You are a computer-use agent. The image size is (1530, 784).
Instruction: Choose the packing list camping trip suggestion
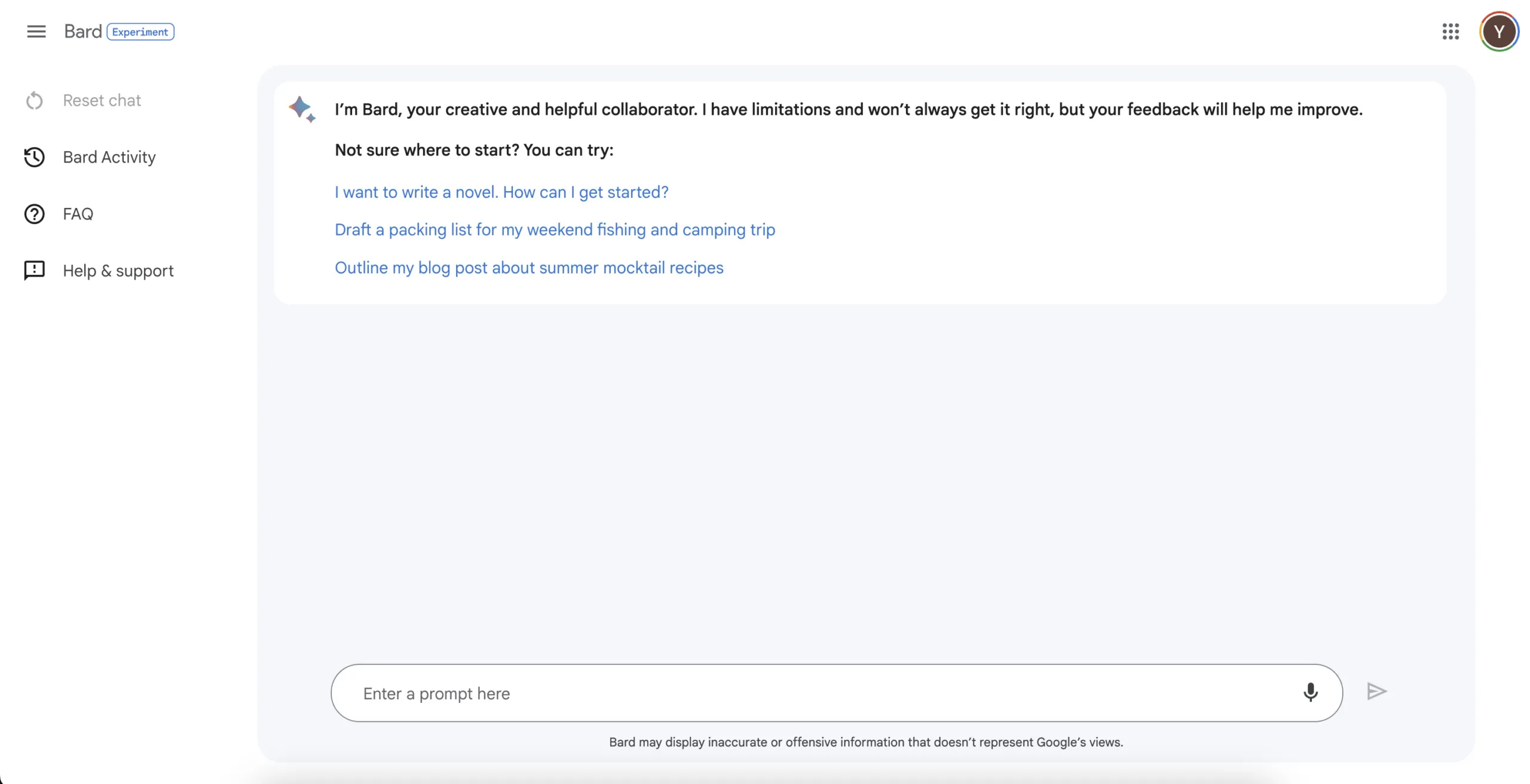click(554, 229)
